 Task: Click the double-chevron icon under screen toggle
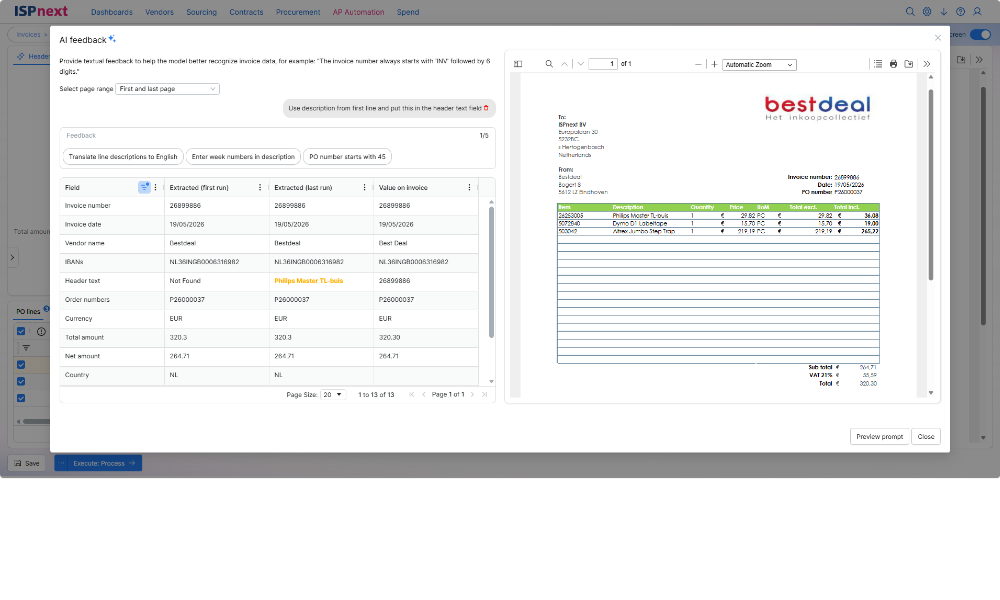click(x=979, y=59)
